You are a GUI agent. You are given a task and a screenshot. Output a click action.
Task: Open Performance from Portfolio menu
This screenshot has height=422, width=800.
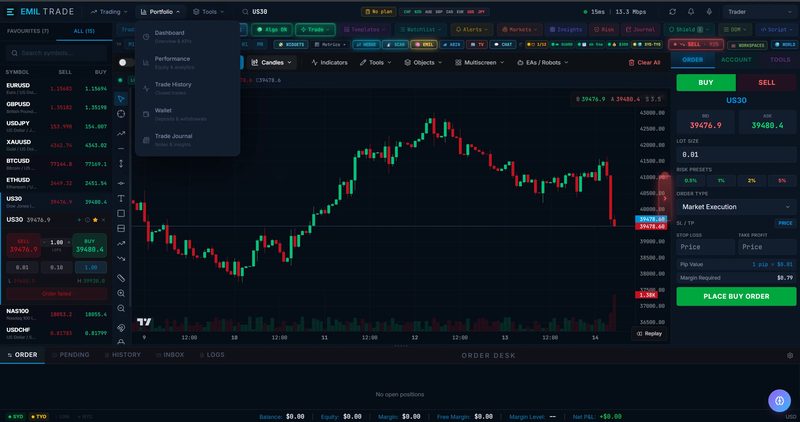pyautogui.click(x=187, y=62)
